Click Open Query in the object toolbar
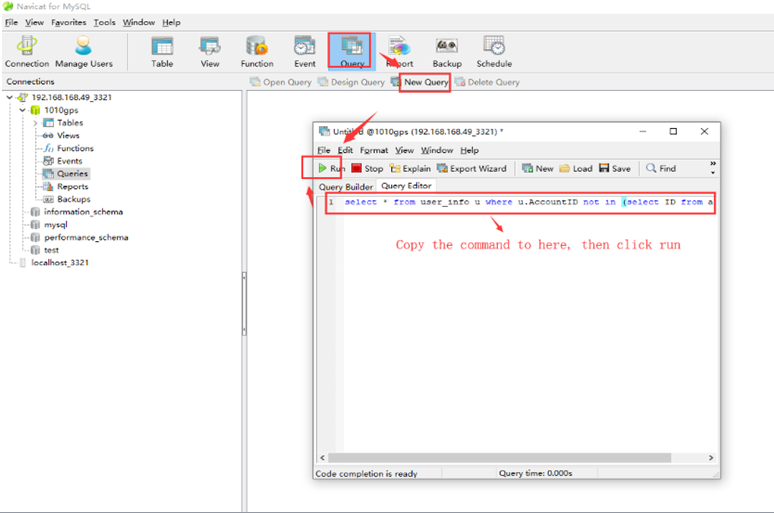The width and height of the screenshot is (774, 513). tap(280, 82)
